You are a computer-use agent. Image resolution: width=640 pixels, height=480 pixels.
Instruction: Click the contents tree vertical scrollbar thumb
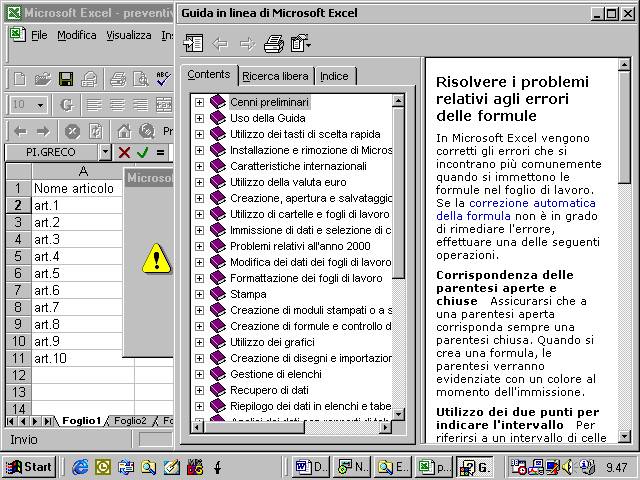pos(398,193)
